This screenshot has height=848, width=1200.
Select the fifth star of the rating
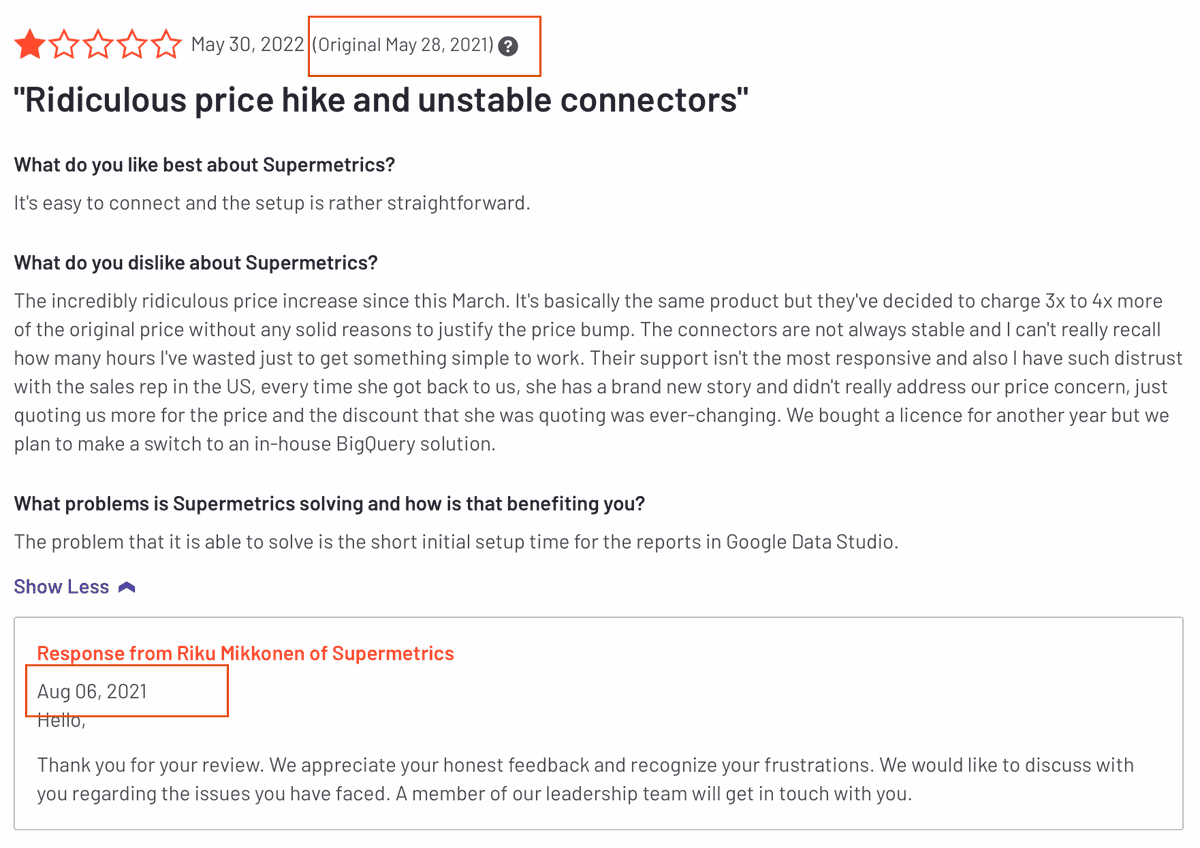(x=166, y=44)
